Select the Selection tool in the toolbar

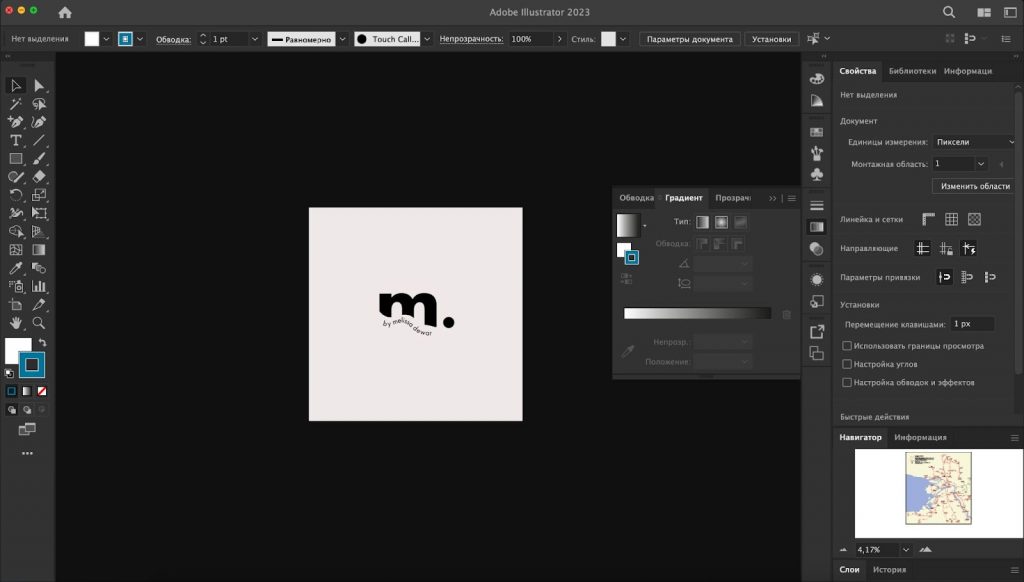(15, 85)
